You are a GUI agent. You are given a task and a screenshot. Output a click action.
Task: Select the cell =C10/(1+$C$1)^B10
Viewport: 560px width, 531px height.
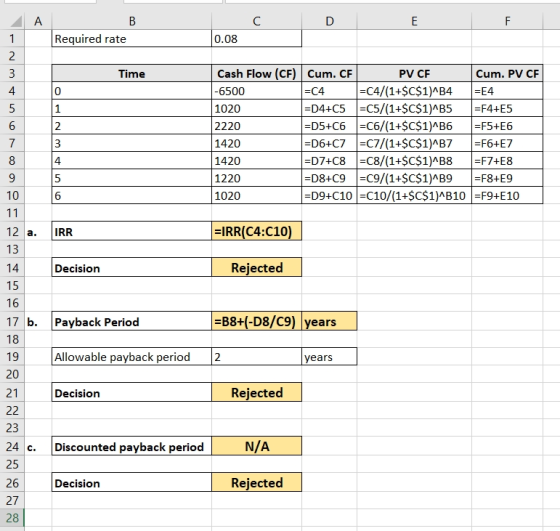click(x=414, y=195)
